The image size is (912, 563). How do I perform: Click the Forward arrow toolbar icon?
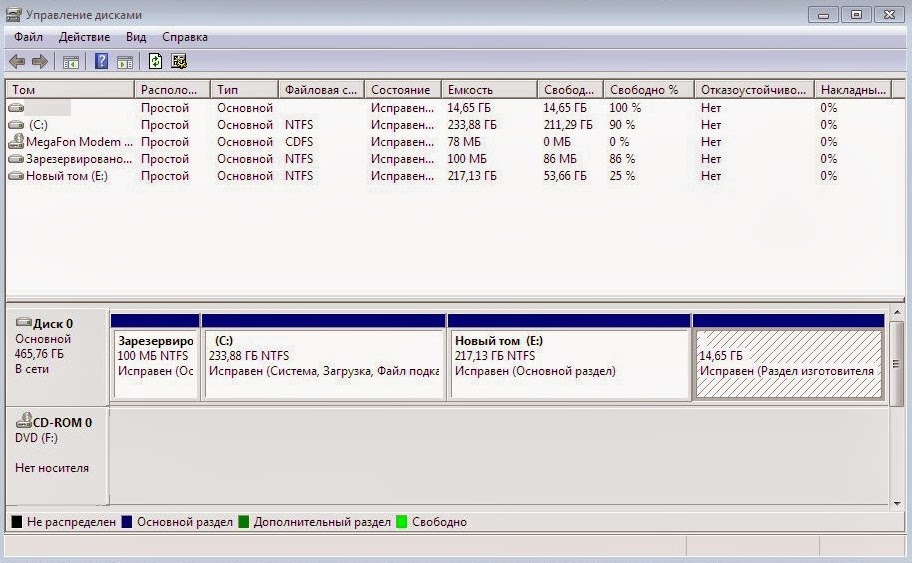click(x=40, y=62)
